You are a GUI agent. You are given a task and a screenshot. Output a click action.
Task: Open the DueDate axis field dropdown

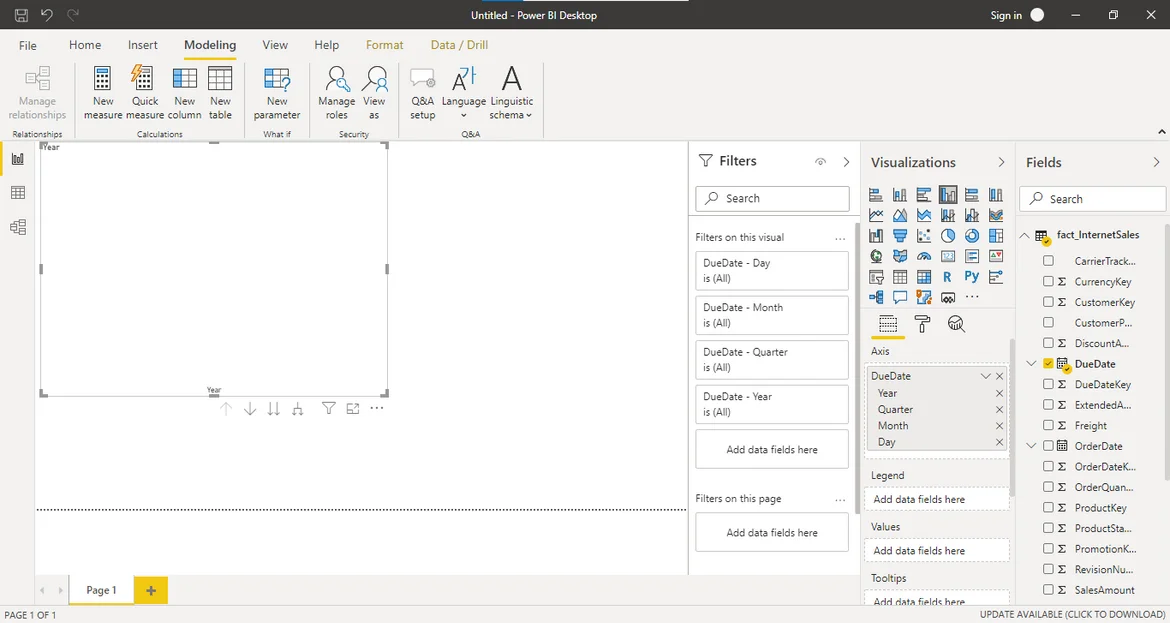(x=985, y=376)
